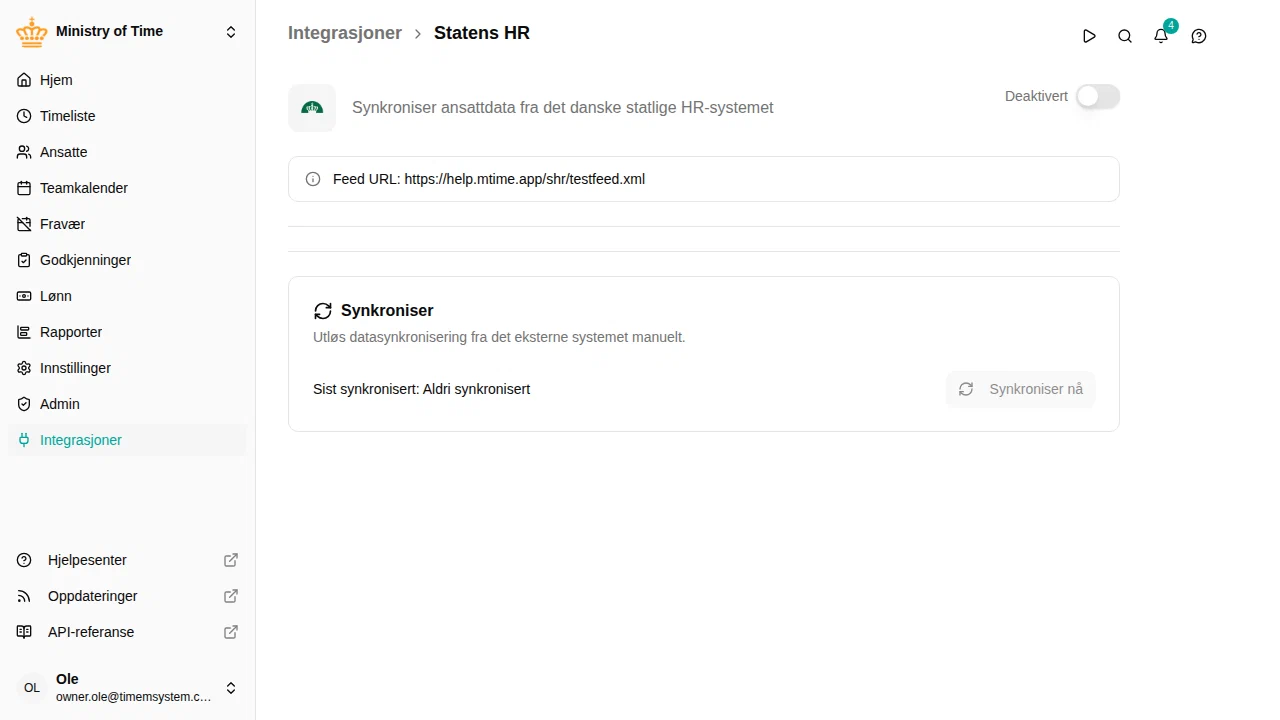Open Admin in the sidebar
The height and width of the screenshot is (720, 1280).
(x=127, y=404)
